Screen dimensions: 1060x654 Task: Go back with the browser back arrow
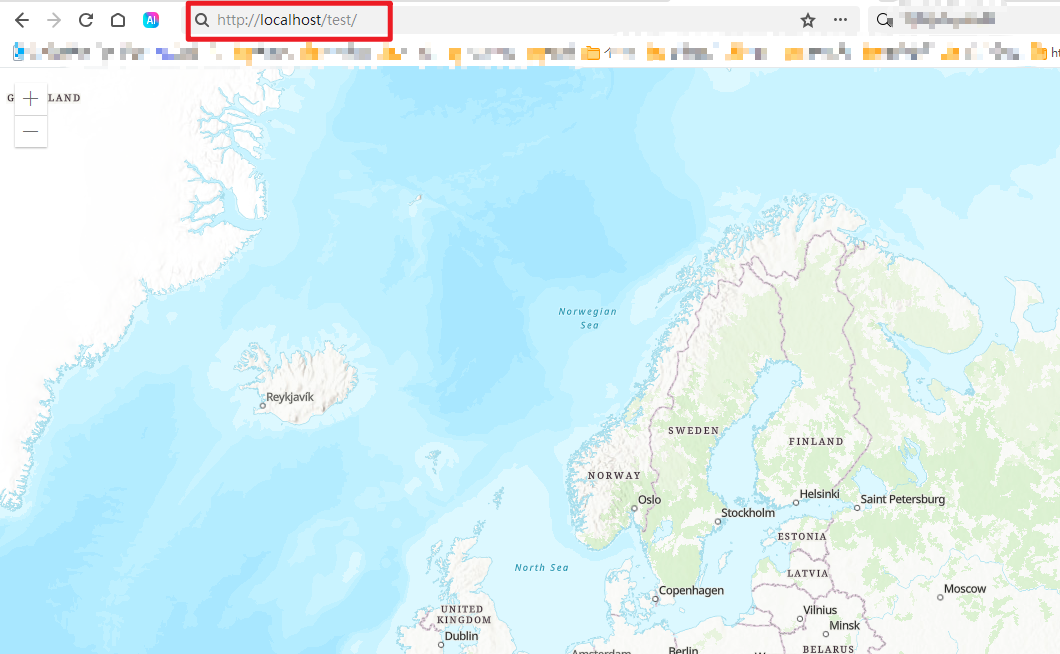22,20
